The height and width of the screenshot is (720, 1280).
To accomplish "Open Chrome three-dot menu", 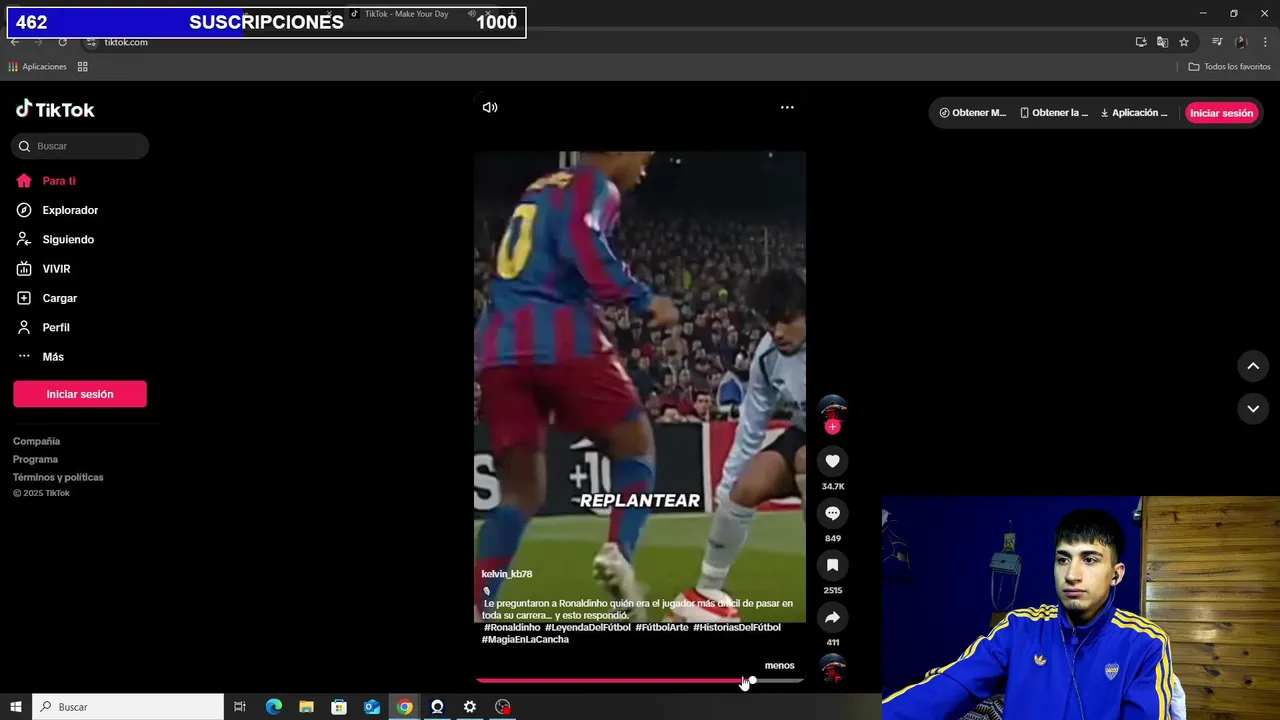I will pos(1266,42).
